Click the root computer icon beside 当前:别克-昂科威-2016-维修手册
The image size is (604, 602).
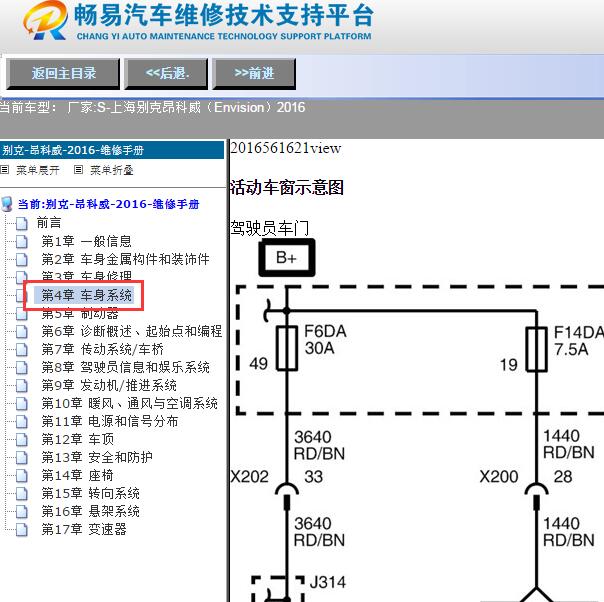7,204
